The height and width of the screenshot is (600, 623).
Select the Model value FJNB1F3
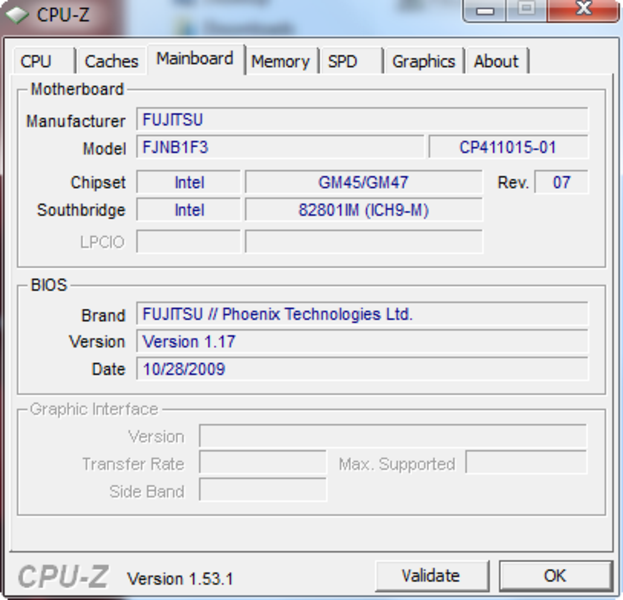coord(280,147)
